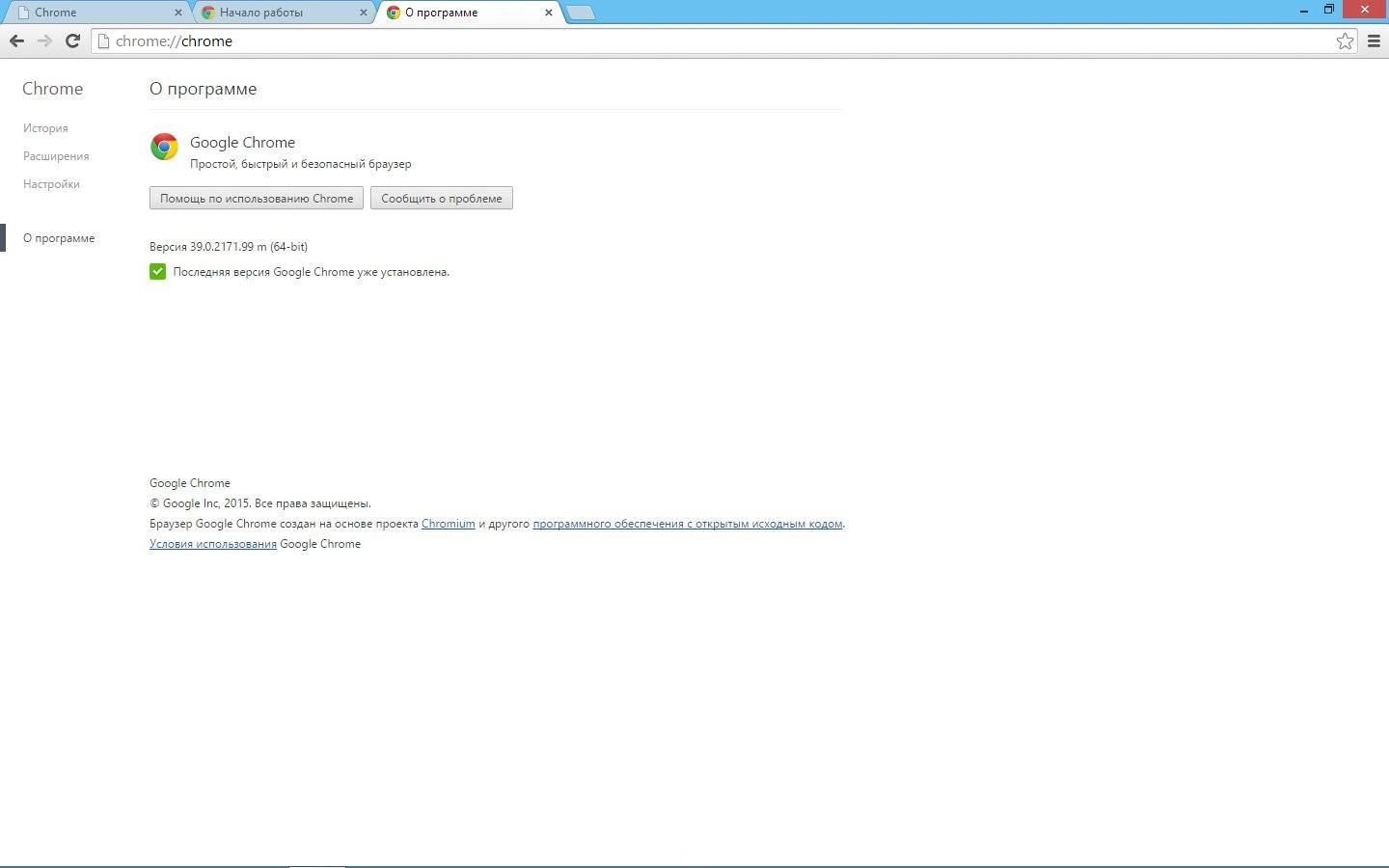Click the forward navigation arrow
The width and height of the screenshot is (1389, 868).
tap(44, 41)
